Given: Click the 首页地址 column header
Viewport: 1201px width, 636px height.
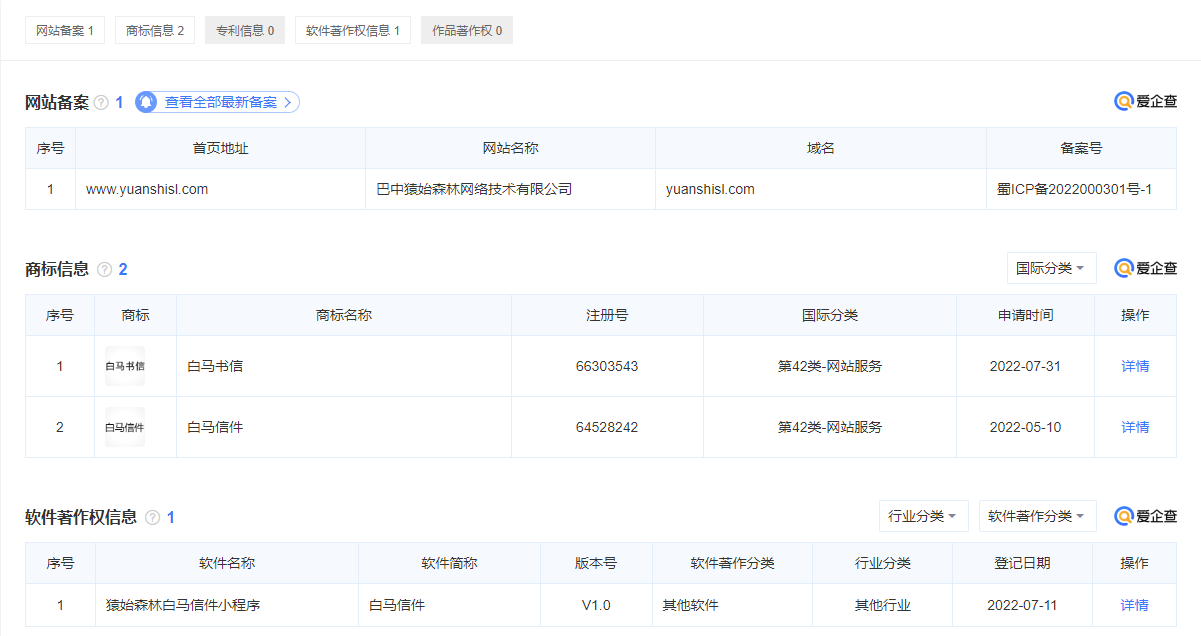Looking at the screenshot, I should click(220, 148).
